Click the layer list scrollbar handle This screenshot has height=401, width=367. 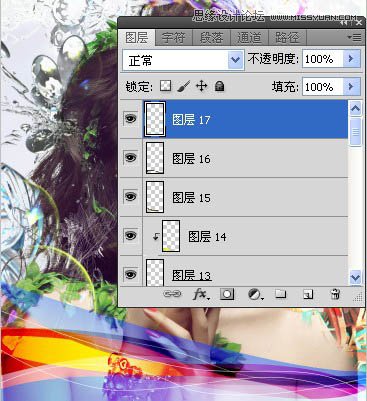355,132
